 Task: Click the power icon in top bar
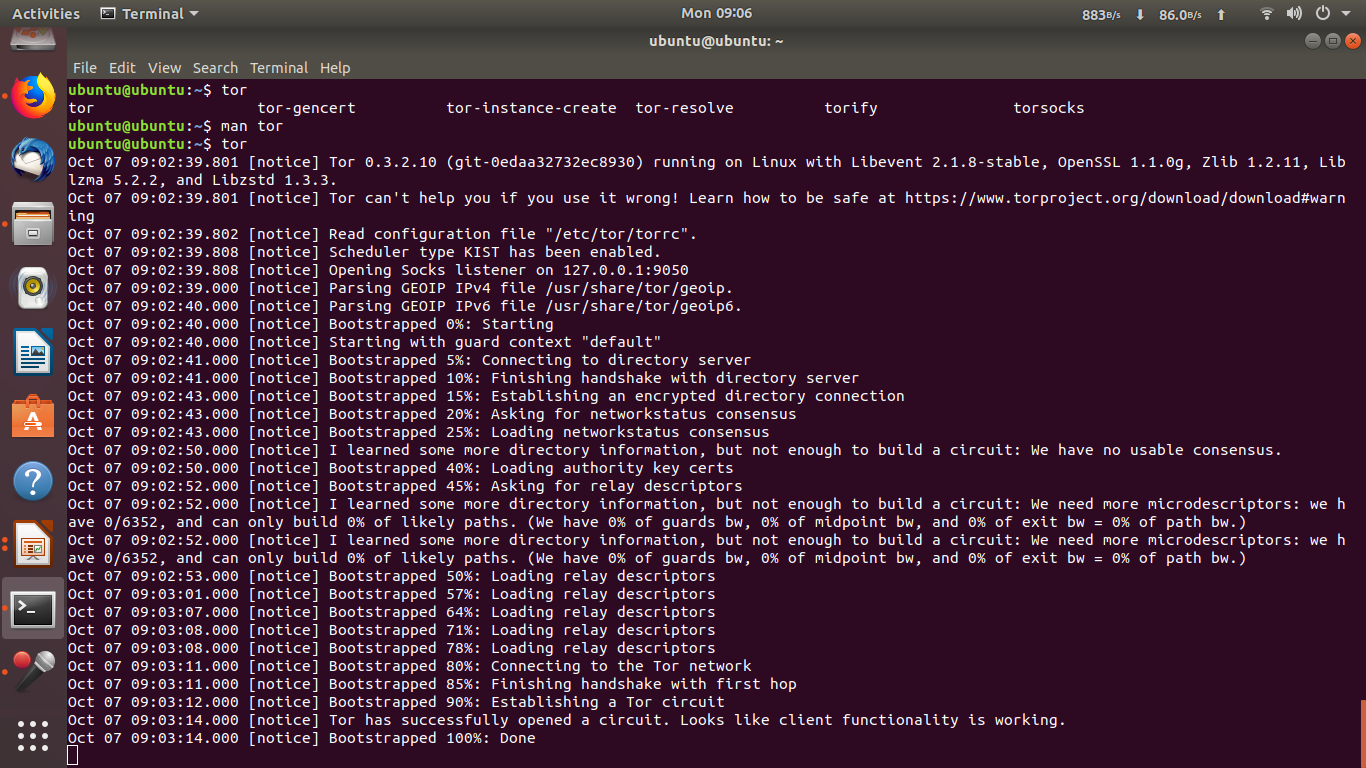click(1322, 14)
